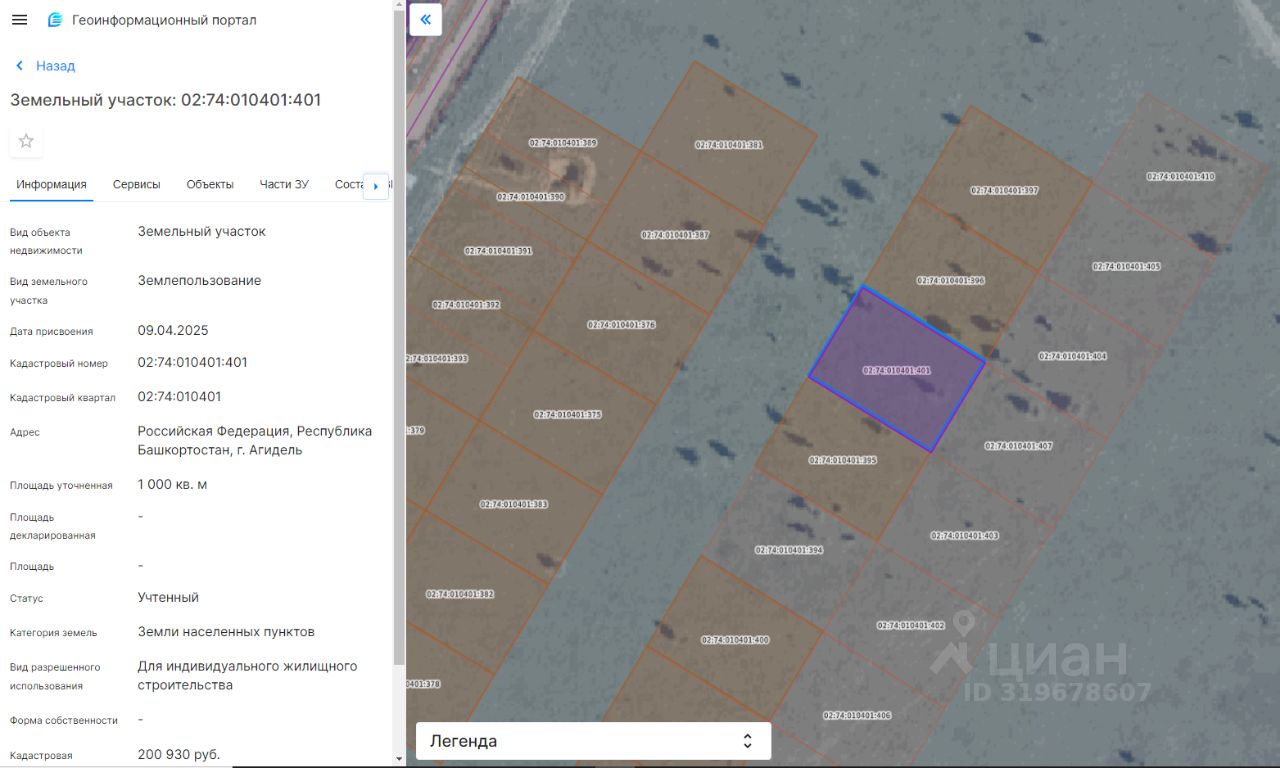Screen dimensions: 1280x768
Task: Select parcel 02:74:010401:407 on map
Action: pyautogui.click(x=1018, y=446)
